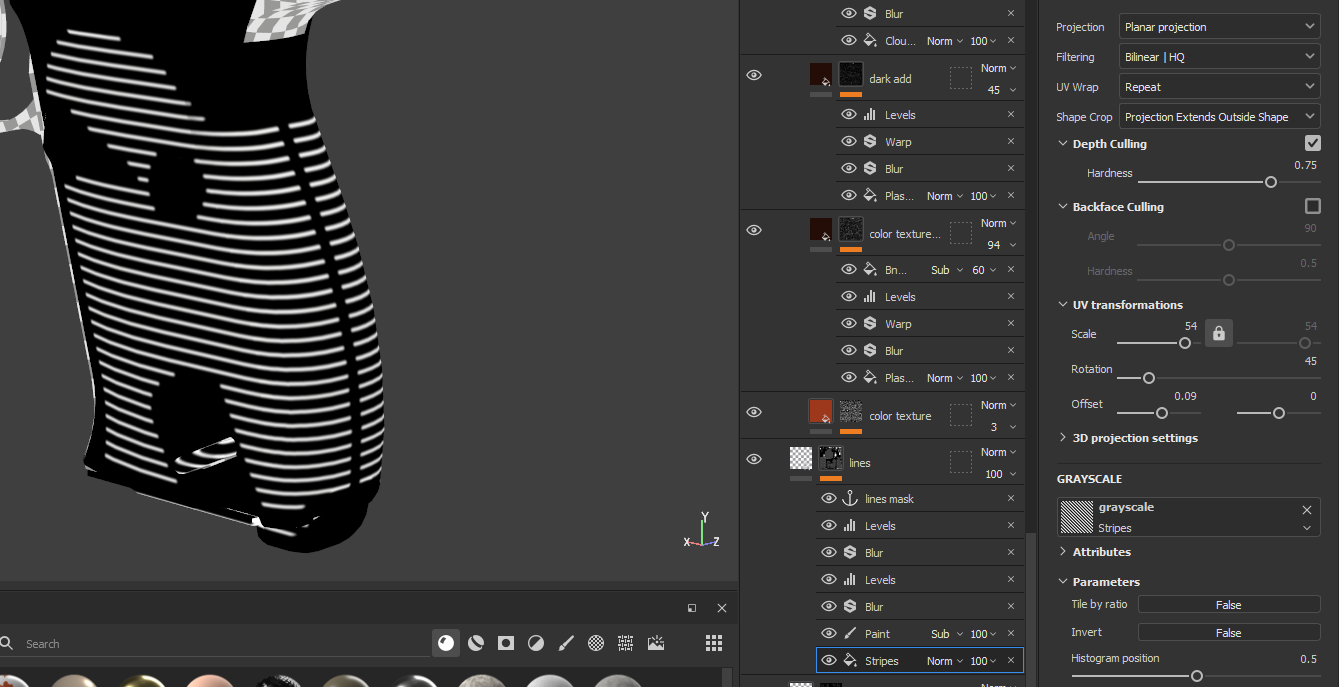The image size is (1339, 687).
Task: Open the UV Wrap Repeat dropdown
Action: click(1218, 86)
